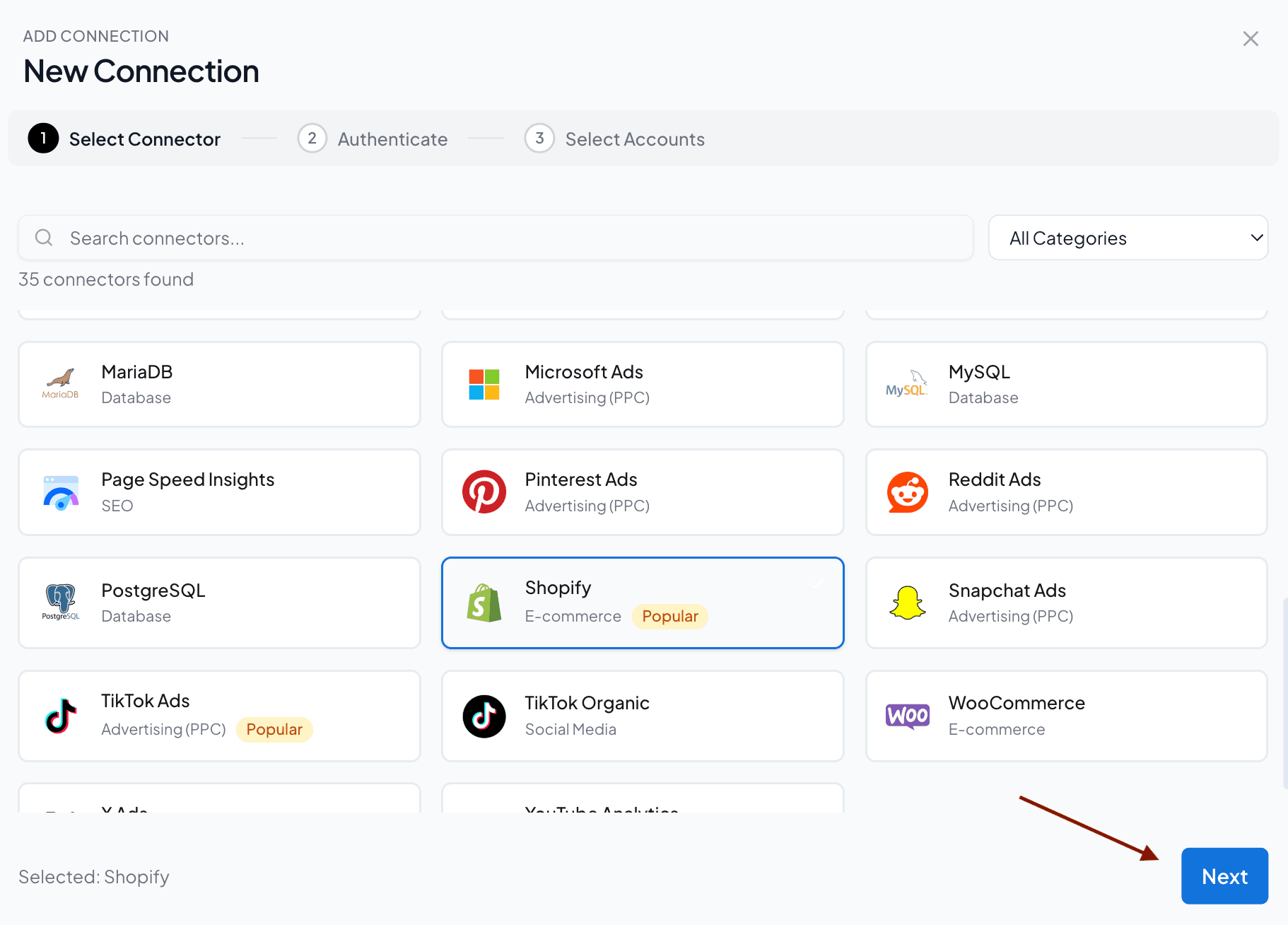The image size is (1288, 925).
Task: Click the Popular badge on Shopify
Action: (x=669, y=616)
